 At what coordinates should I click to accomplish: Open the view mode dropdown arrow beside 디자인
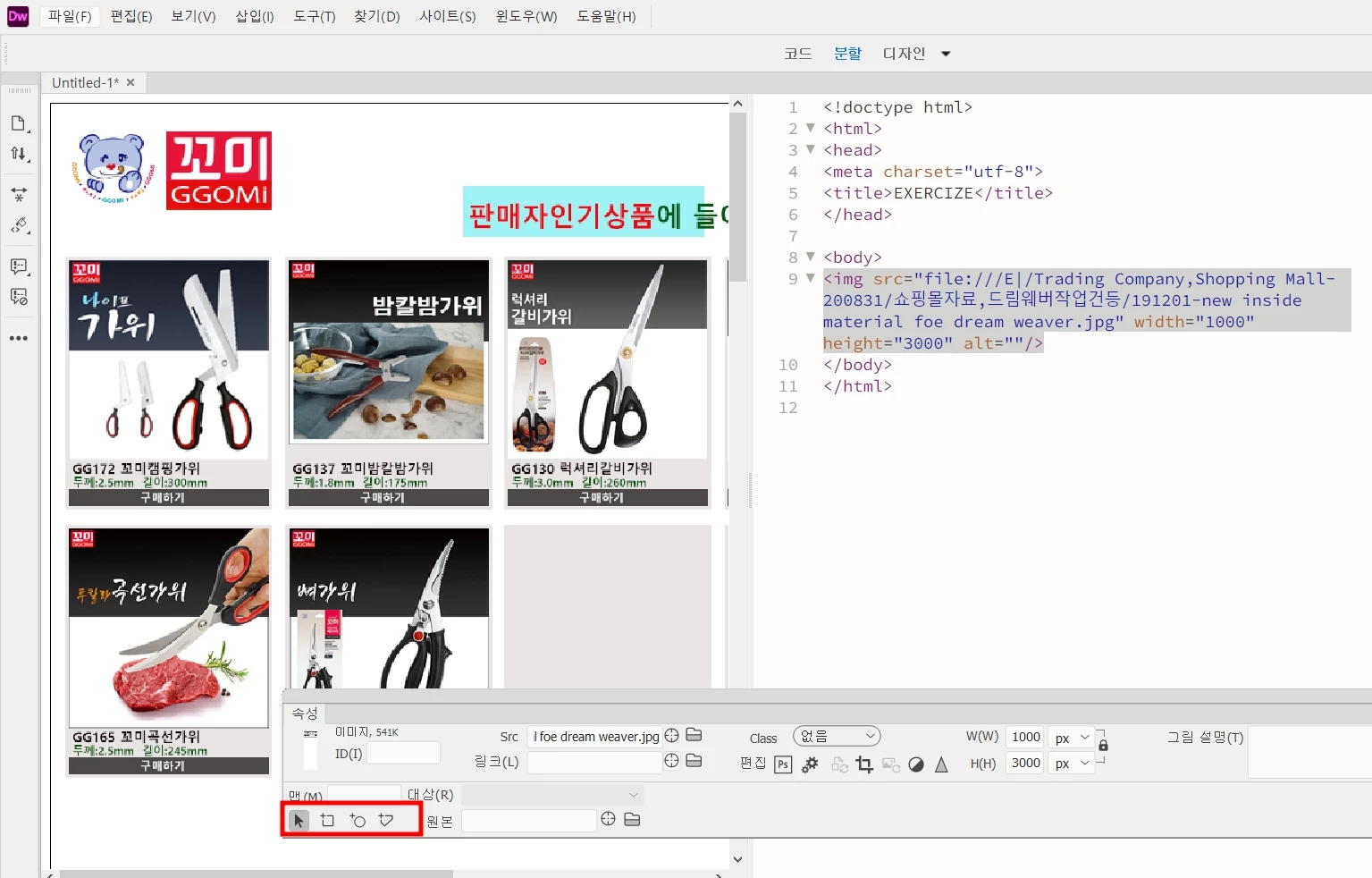[946, 54]
